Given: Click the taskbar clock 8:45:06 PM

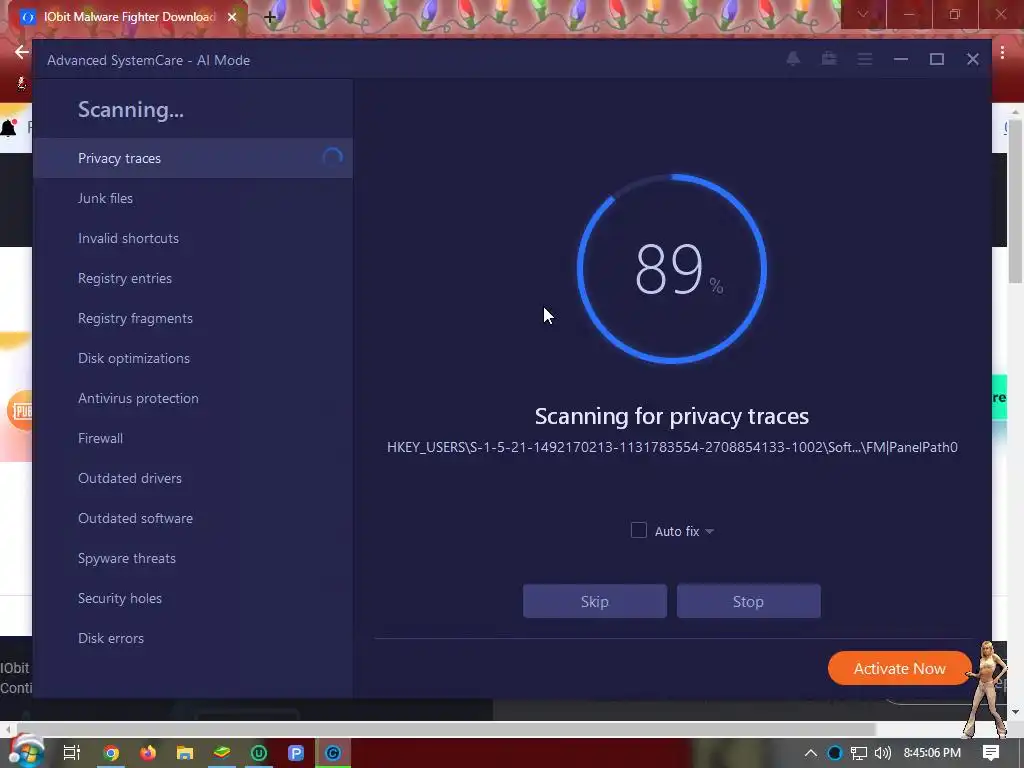Looking at the screenshot, I should click(932, 753).
